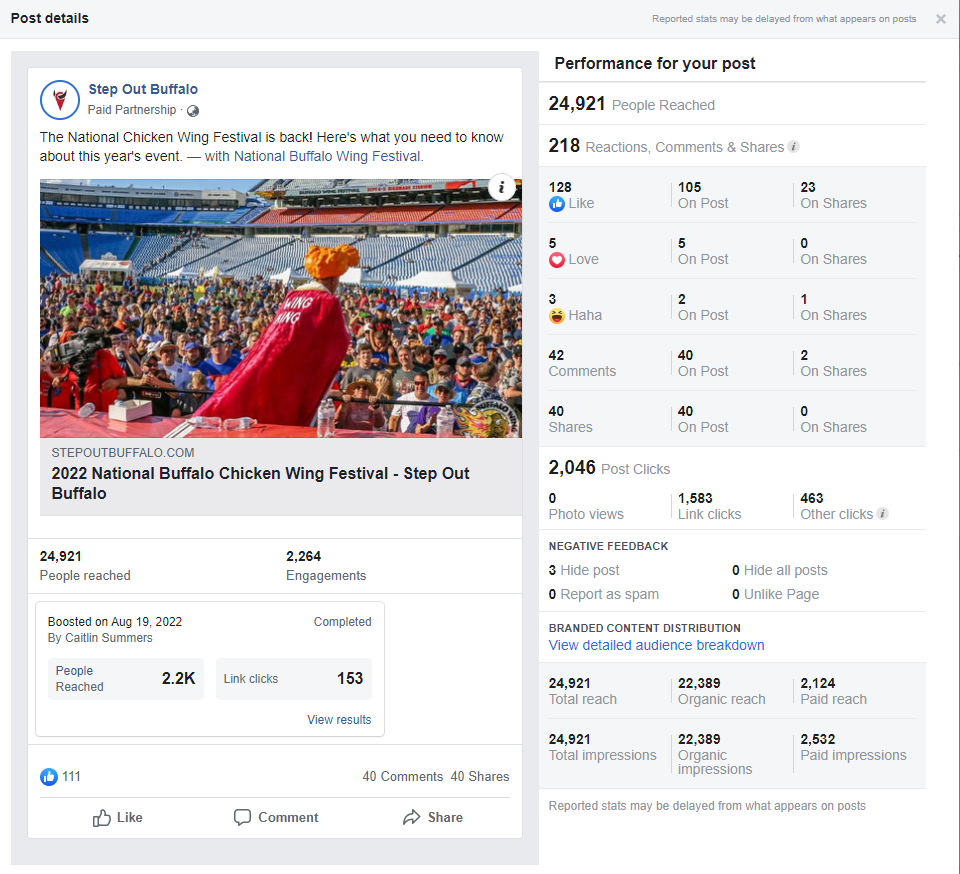
Task: Click the NEGATIVE FEEDBACK heading
Action: pos(608,546)
